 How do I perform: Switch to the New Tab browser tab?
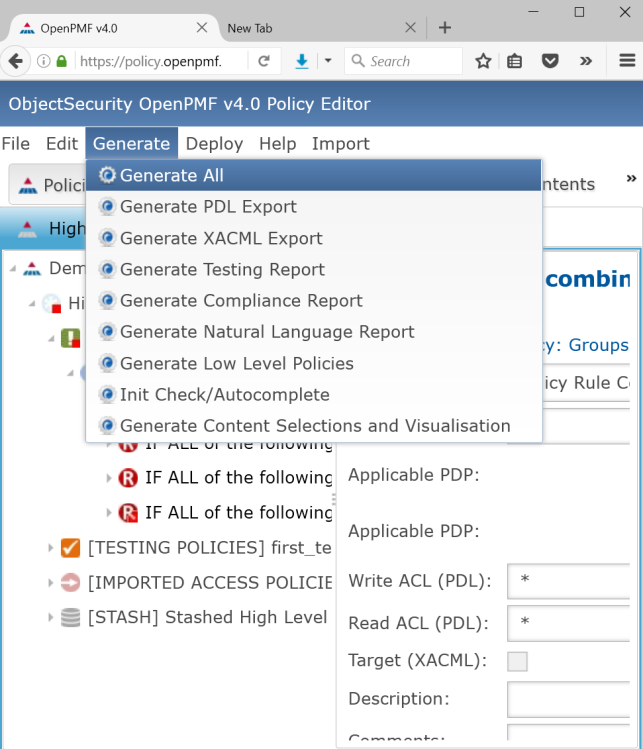tap(313, 28)
